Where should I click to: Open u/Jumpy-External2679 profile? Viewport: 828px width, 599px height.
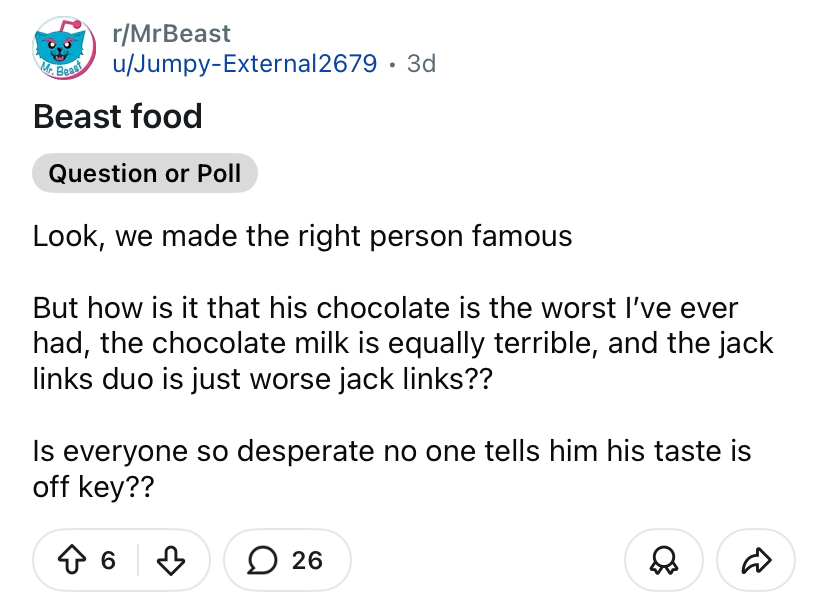pyautogui.click(x=245, y=64)
